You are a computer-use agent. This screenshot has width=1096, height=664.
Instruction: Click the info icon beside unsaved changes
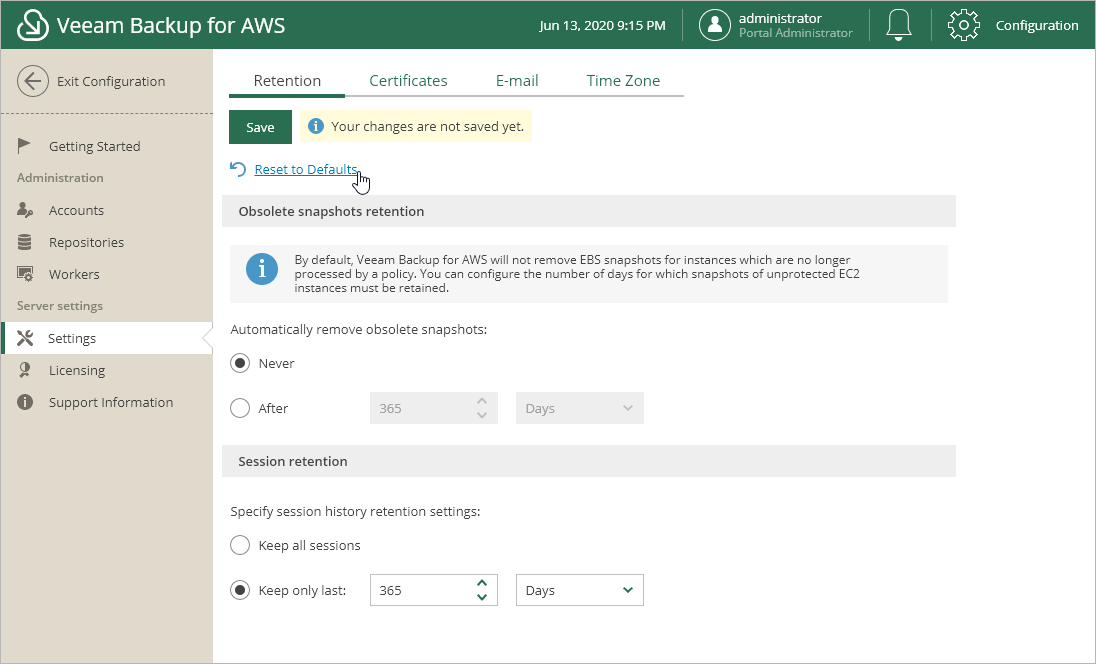316,126
